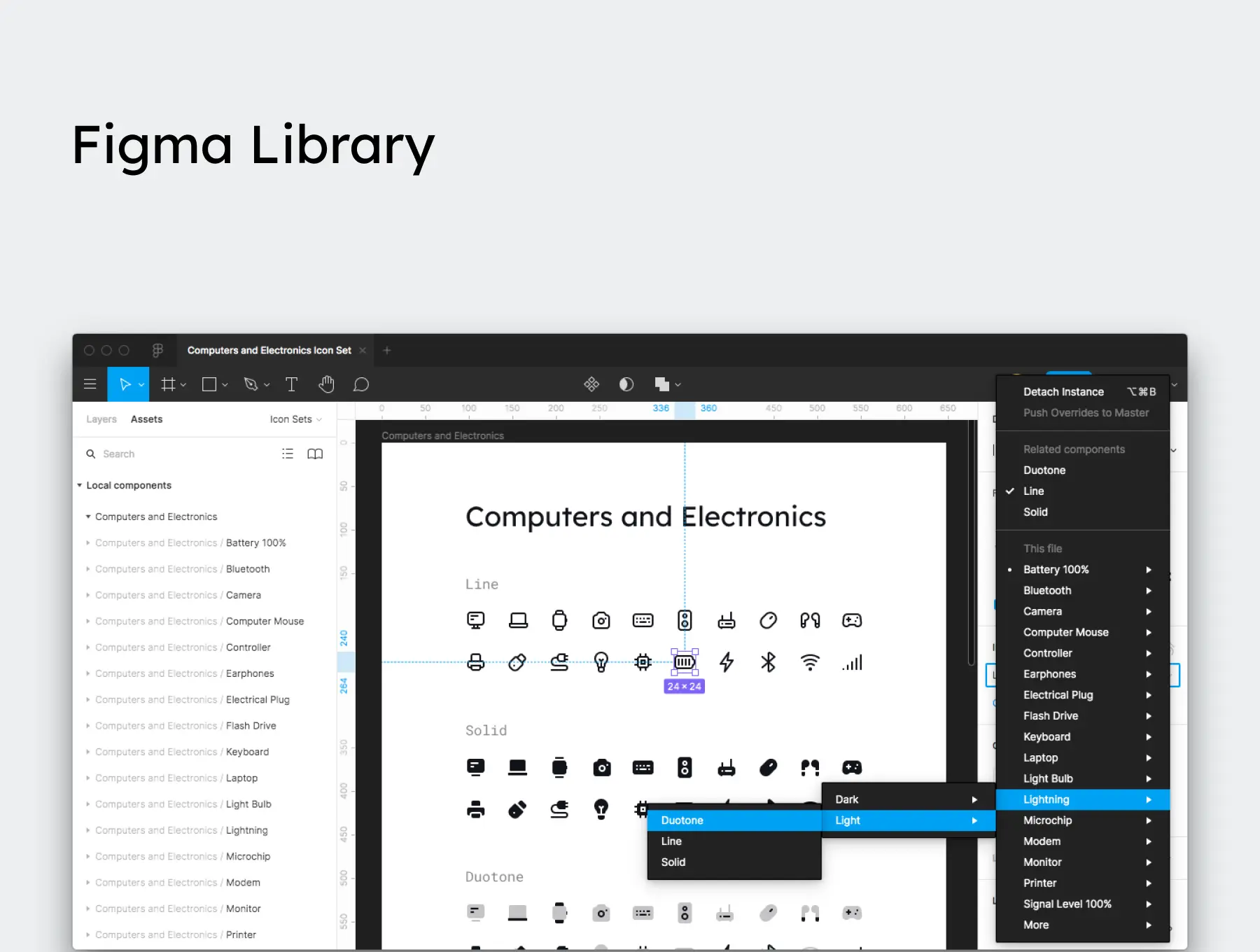Select the line Bluetooth icon on canvas
1260x952 pixels.
[768, 662]
